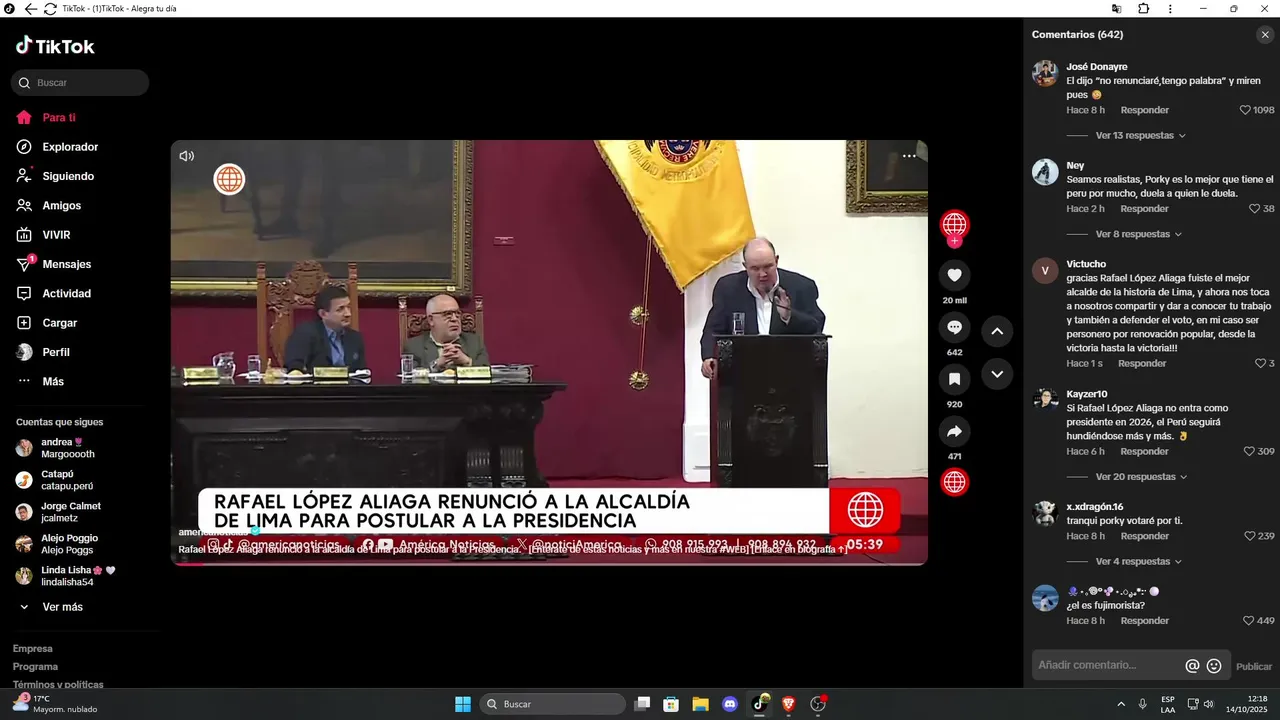Open Catapú followed account
The width and height of the screenshot is (1280, 720).
[x=54, y=480]
